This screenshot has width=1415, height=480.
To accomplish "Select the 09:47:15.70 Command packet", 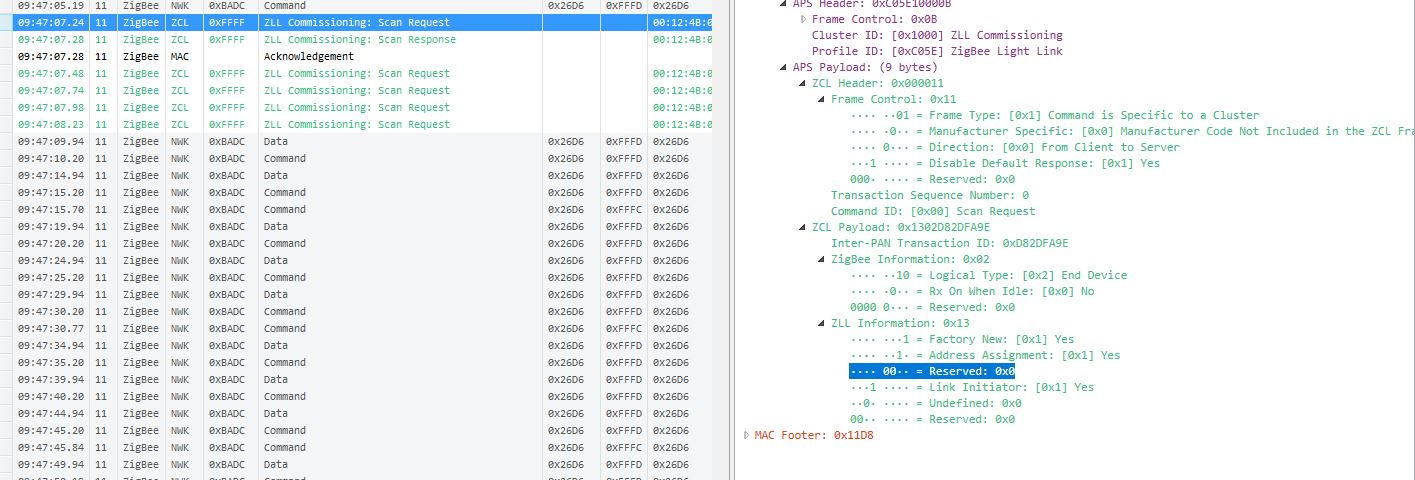I will [356, 209].
